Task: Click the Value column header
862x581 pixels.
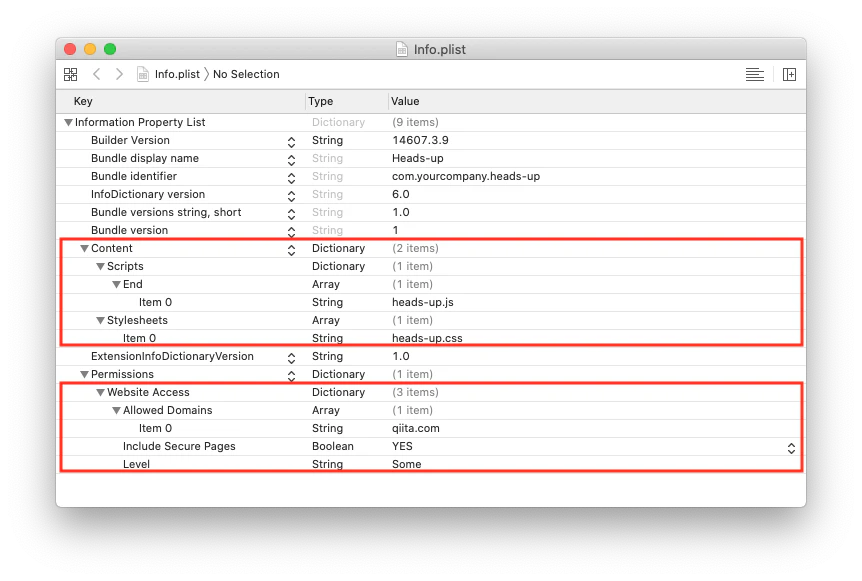Action: pyautogui.click(x=405, y=101)
